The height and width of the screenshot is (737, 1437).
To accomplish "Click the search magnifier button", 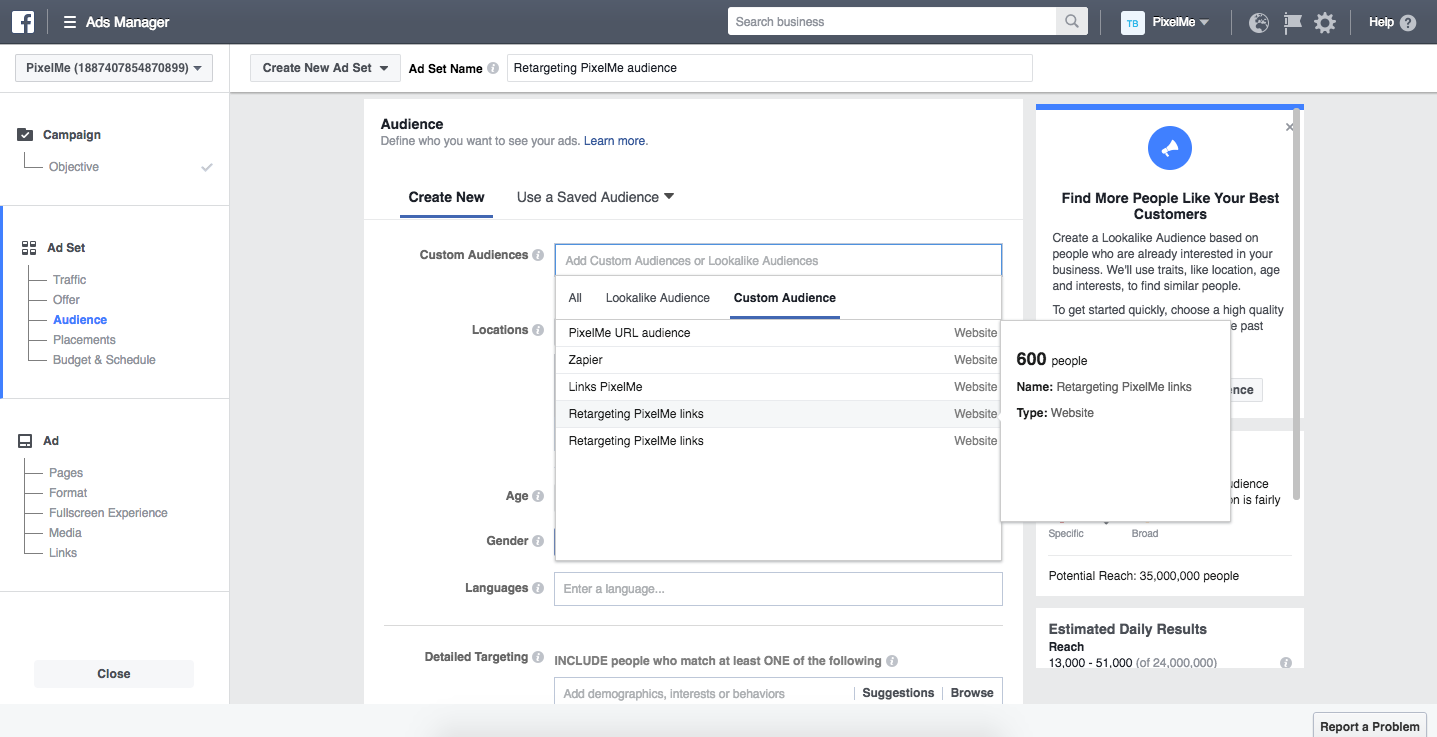I will [1071, 22].
